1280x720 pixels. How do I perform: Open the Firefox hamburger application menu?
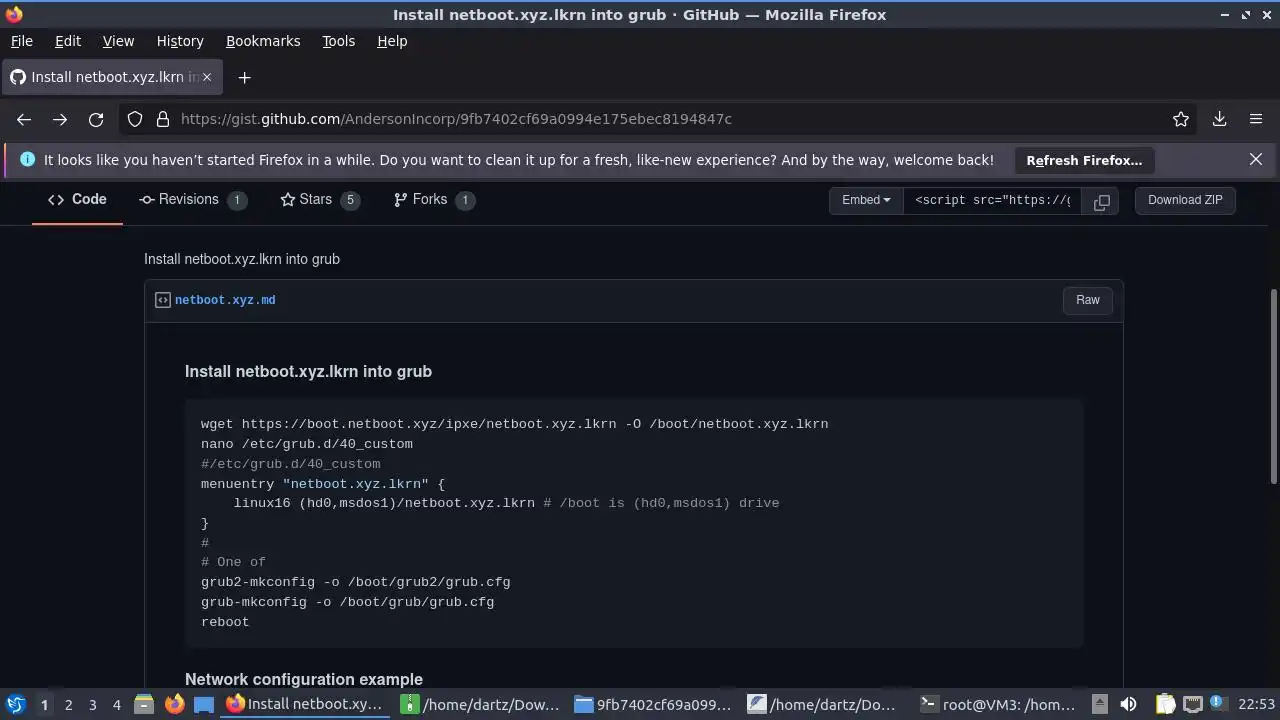point(1256,119)
